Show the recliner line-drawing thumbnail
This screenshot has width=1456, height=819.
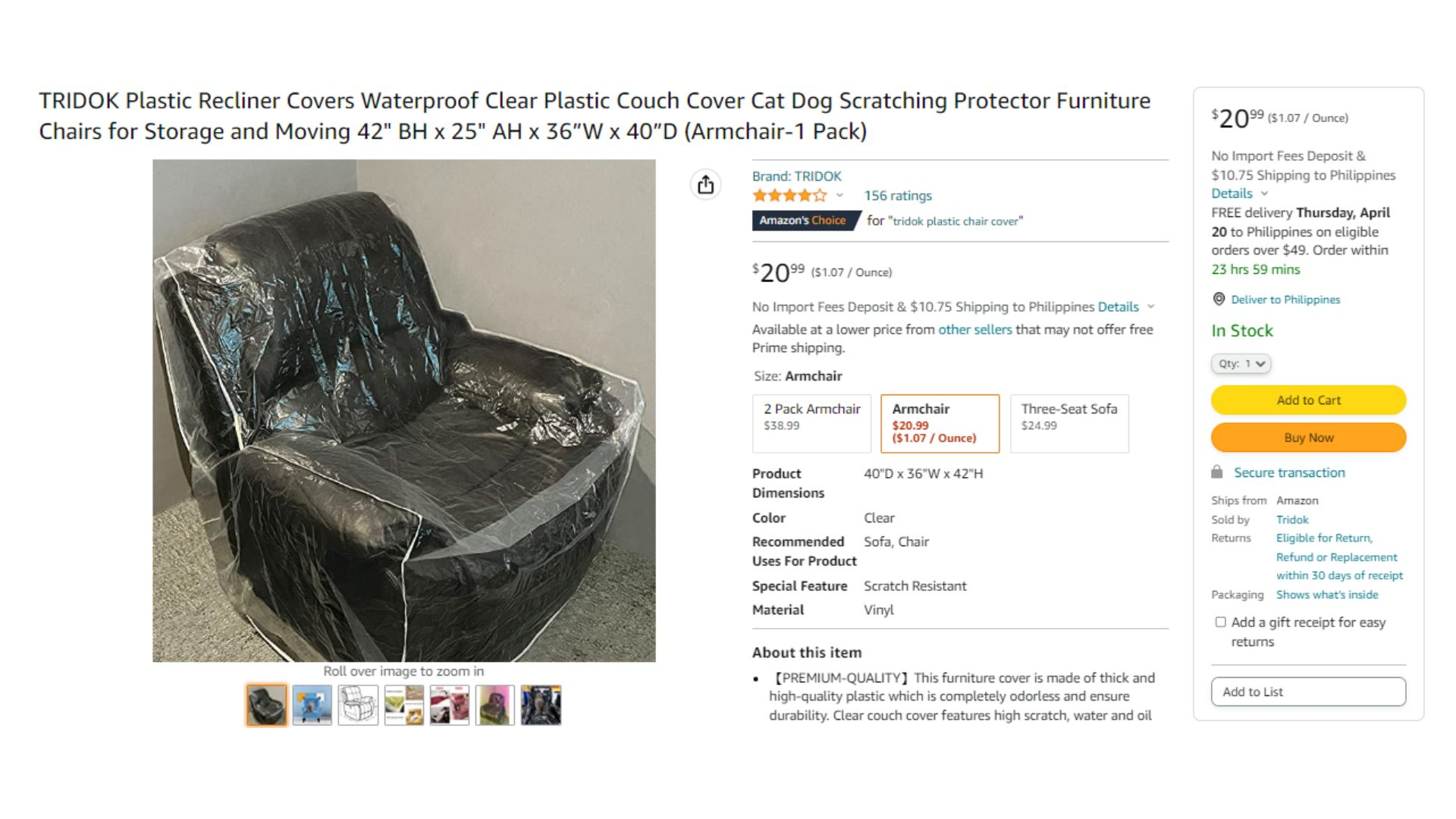[358, 704]
